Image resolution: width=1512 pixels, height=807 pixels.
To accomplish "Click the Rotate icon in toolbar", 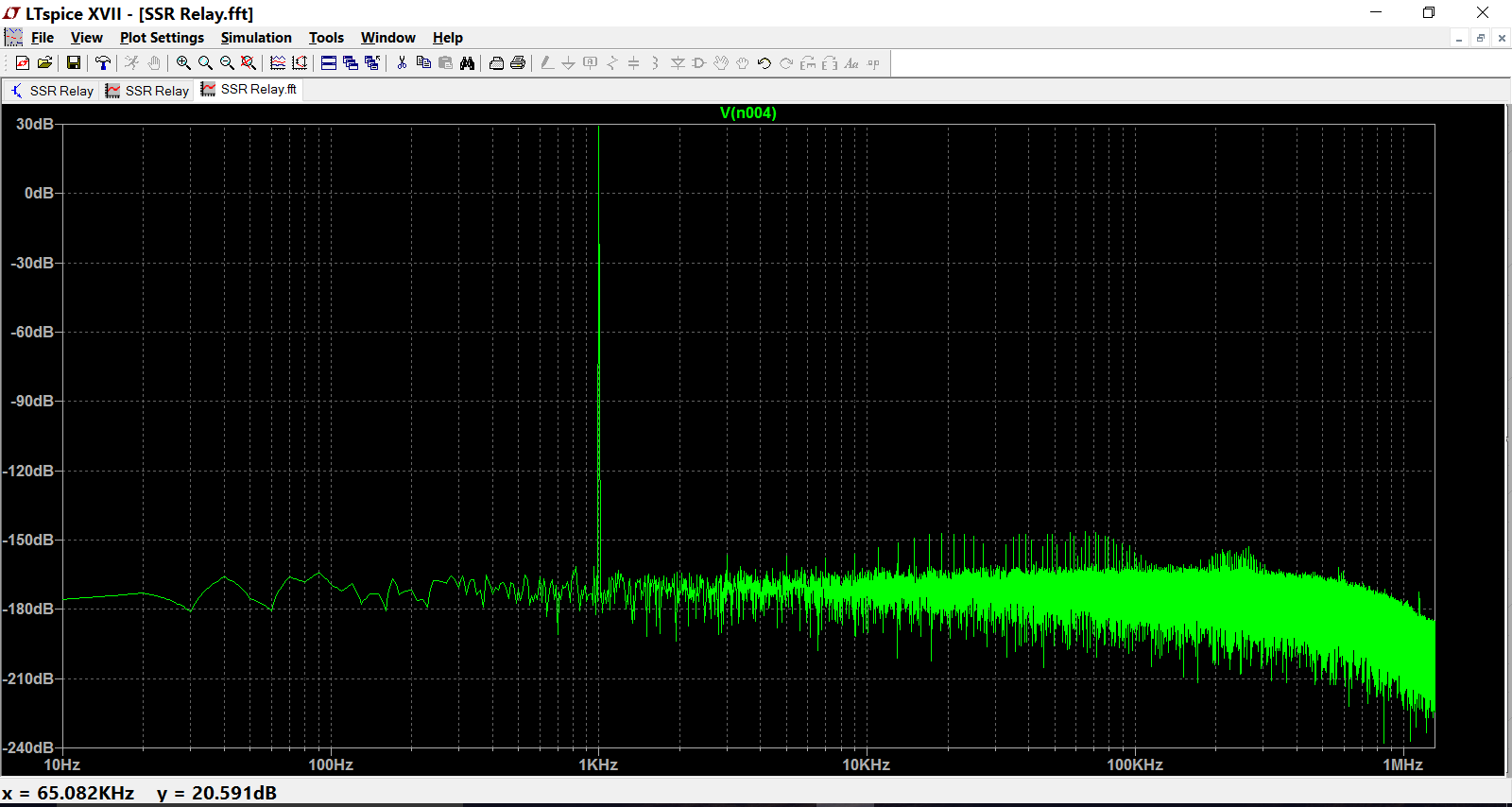I will tap(808, 63).
